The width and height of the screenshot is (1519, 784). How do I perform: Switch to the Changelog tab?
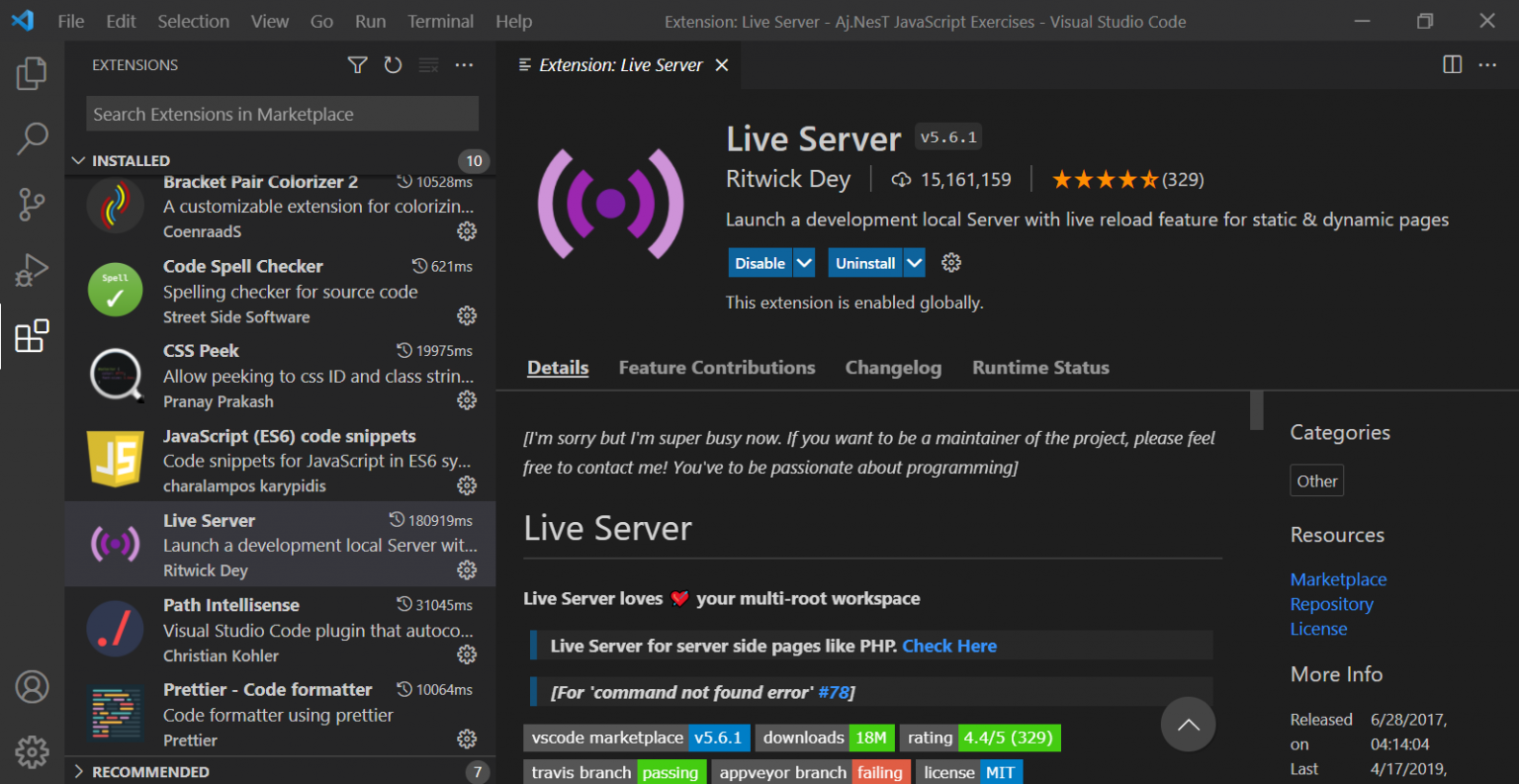892,368
